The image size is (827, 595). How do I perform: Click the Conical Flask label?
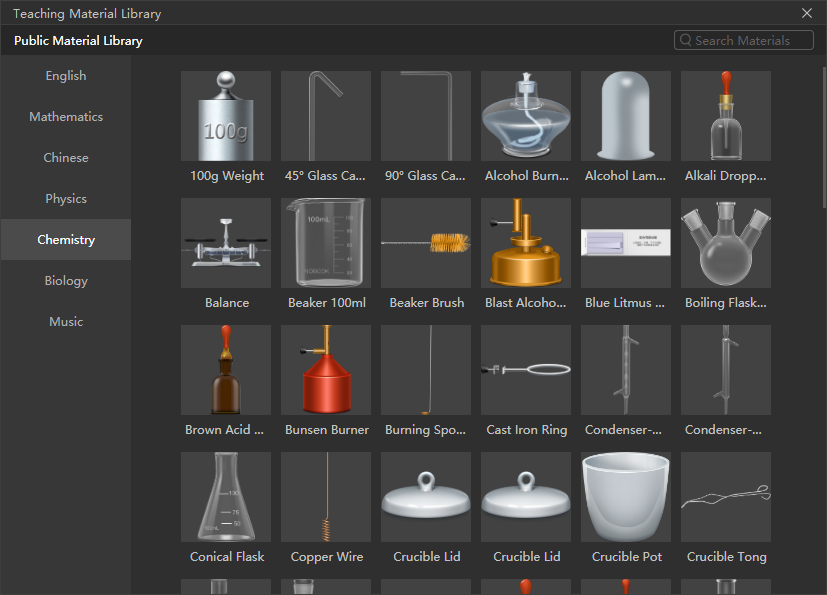click(227, 557)
